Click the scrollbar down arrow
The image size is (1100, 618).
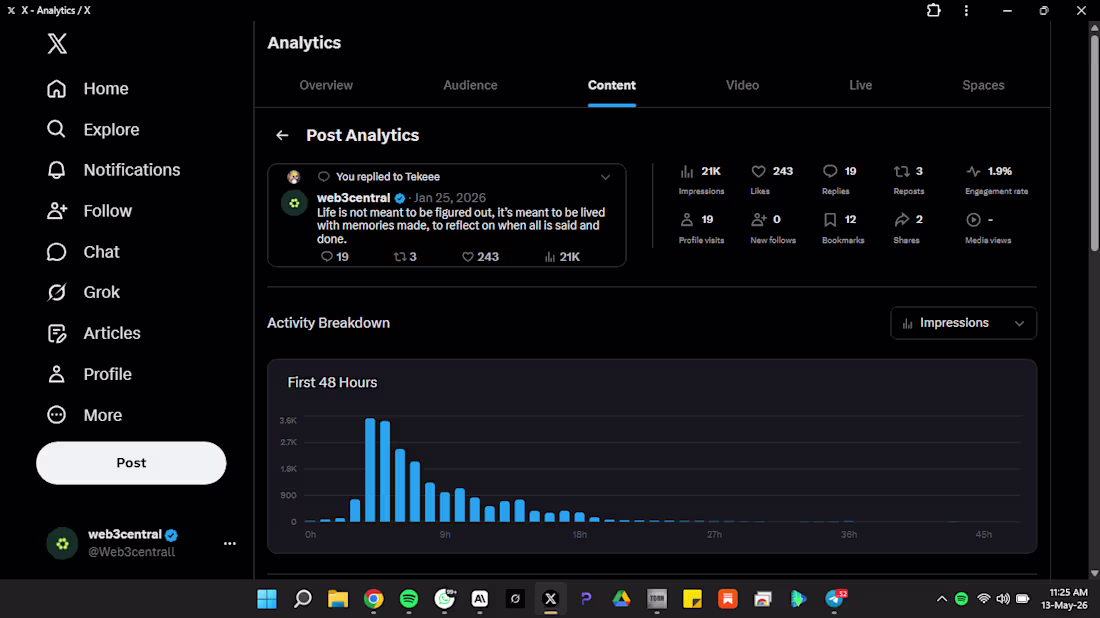point(1094,572)
